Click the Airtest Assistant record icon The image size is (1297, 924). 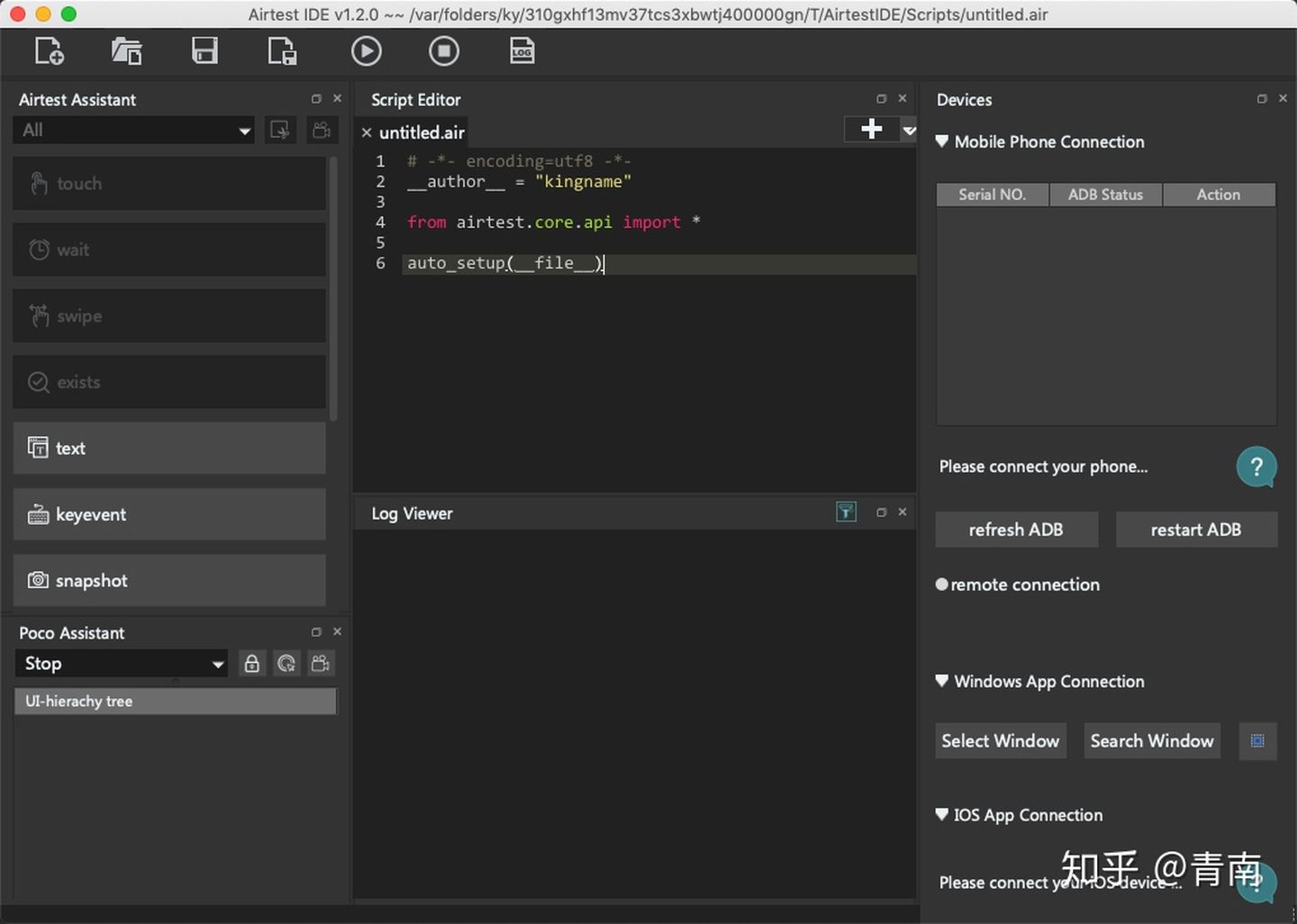click(281, 131)
